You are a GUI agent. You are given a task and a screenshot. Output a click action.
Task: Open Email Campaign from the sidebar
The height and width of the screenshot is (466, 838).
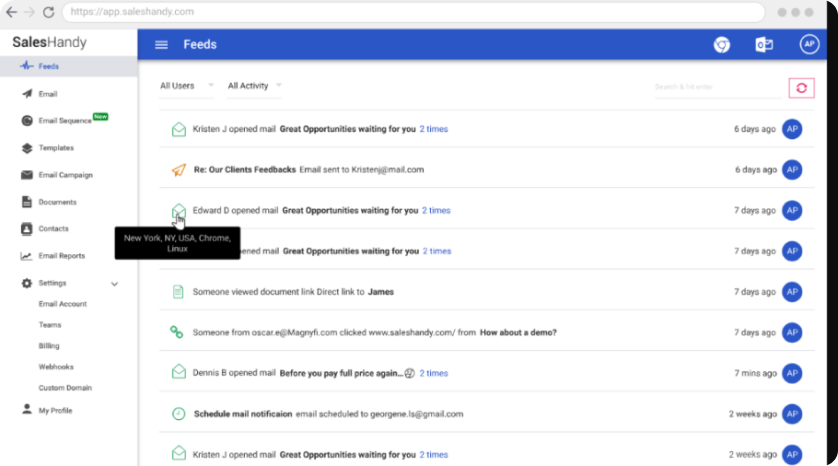pos(65,175)
